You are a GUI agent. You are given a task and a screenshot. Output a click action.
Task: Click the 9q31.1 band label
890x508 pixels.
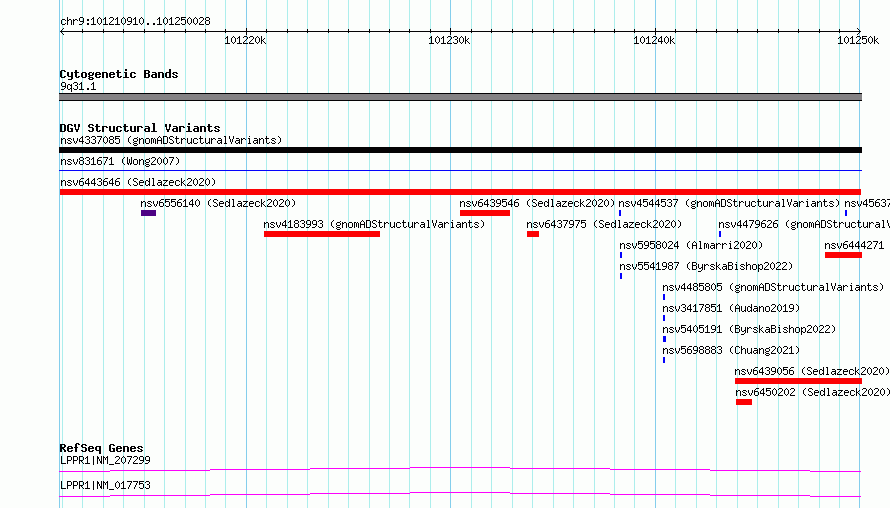[78, 86]
